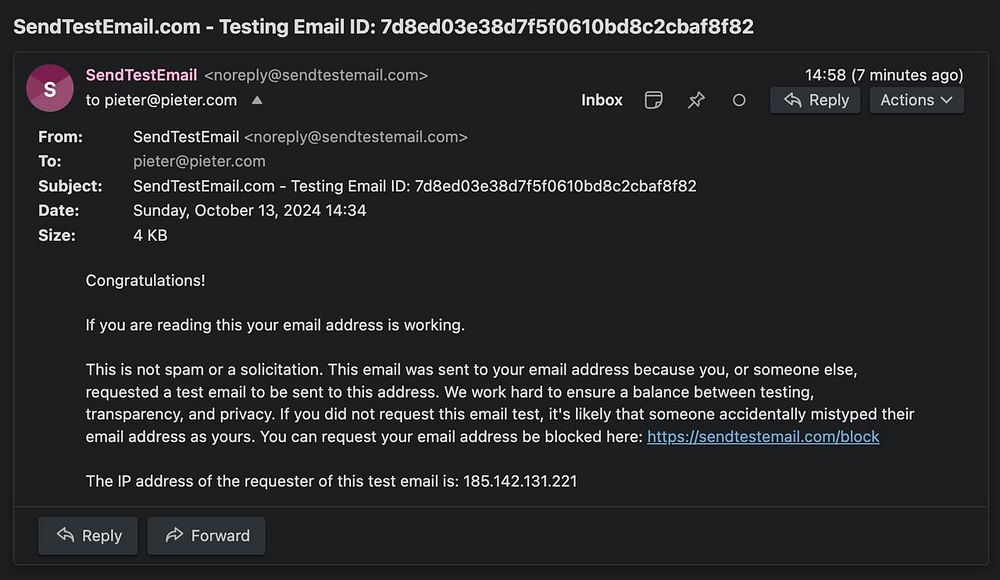The width and height of the screenshot is (1000, 580).
Task: Collapse header details with the triangle arrow
Action: click(x=257, y=100)
